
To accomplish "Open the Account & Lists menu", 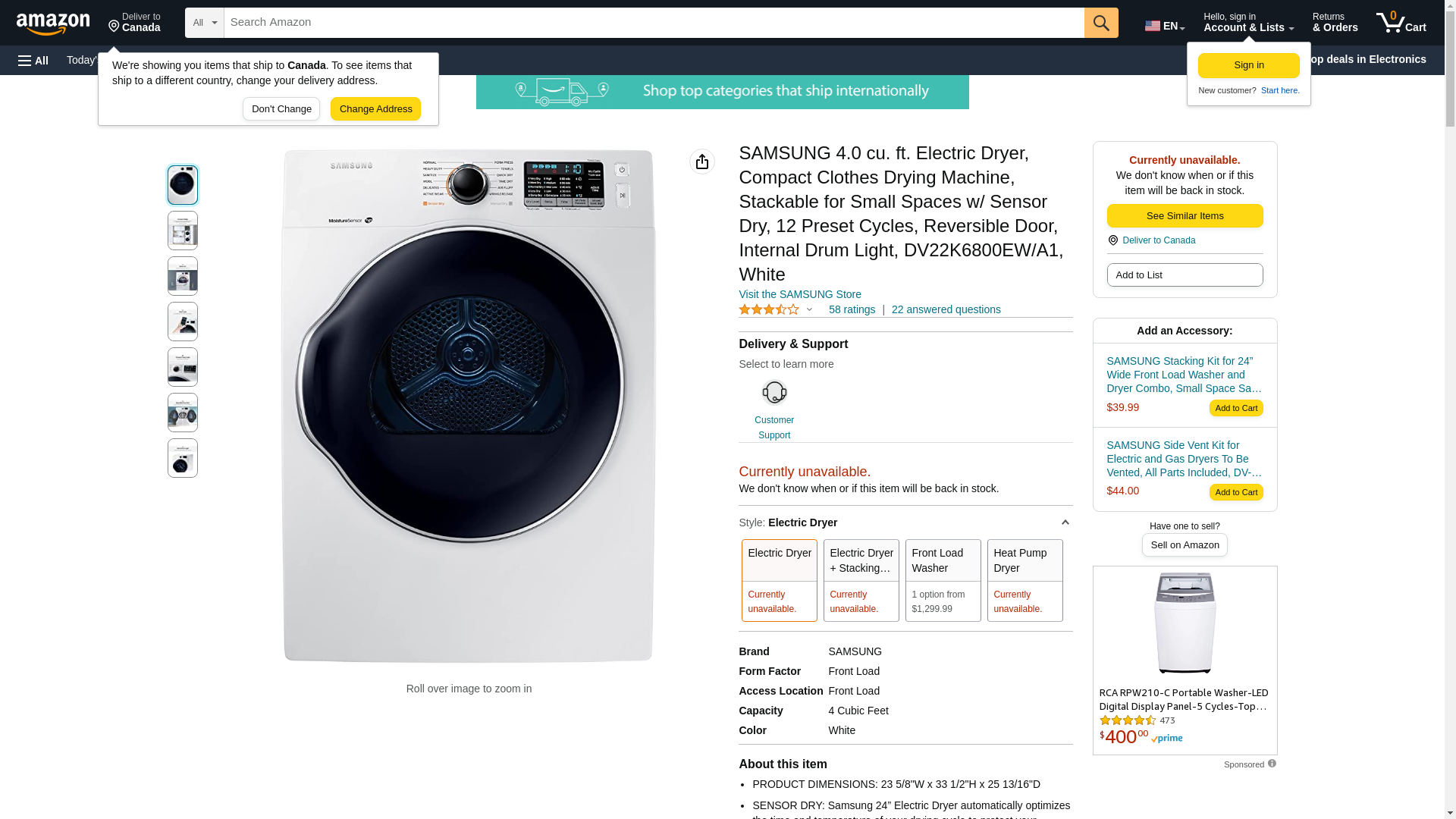I will click(1248, 23).
